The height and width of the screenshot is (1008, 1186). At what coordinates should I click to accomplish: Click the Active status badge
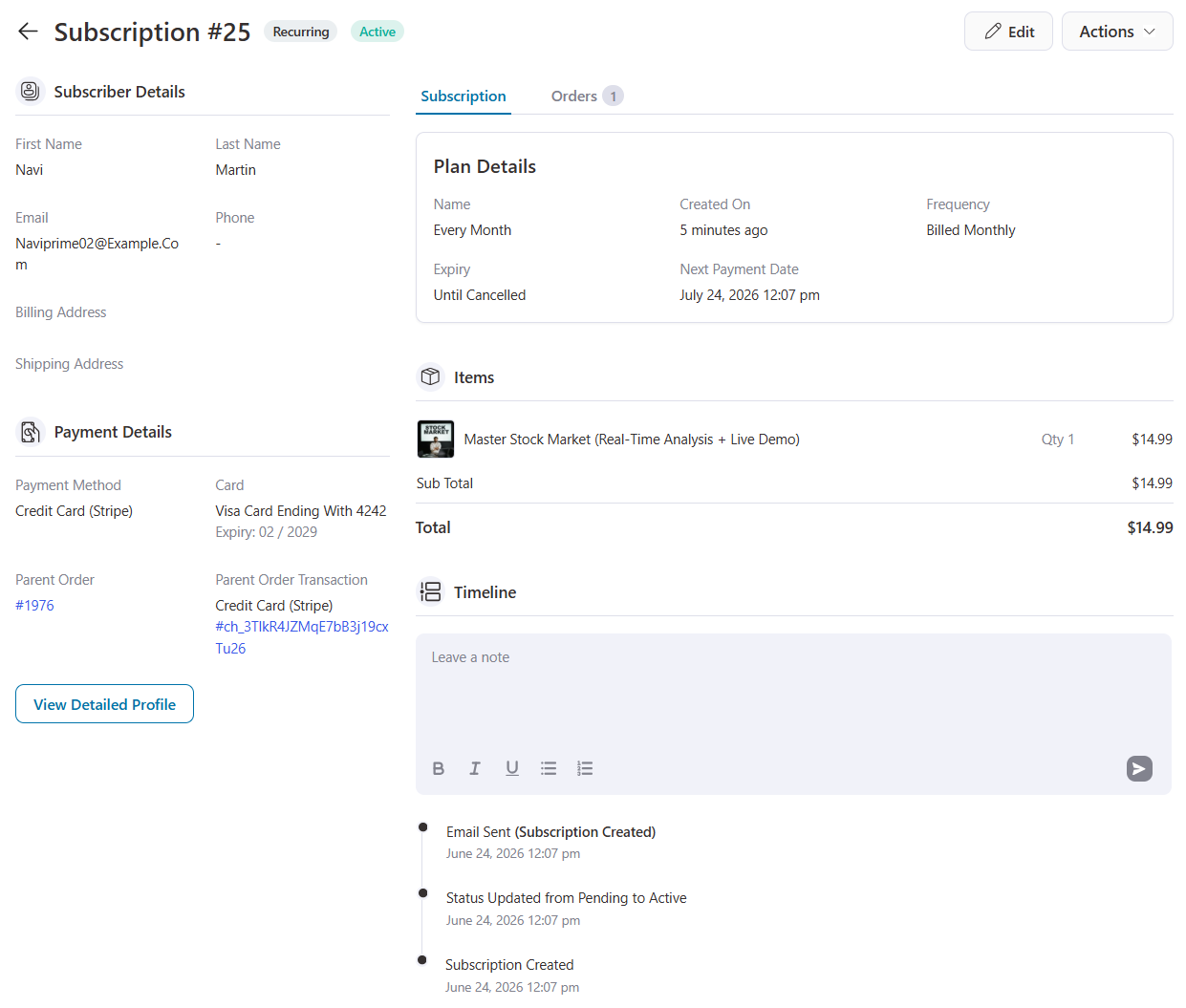coord(377,32)
